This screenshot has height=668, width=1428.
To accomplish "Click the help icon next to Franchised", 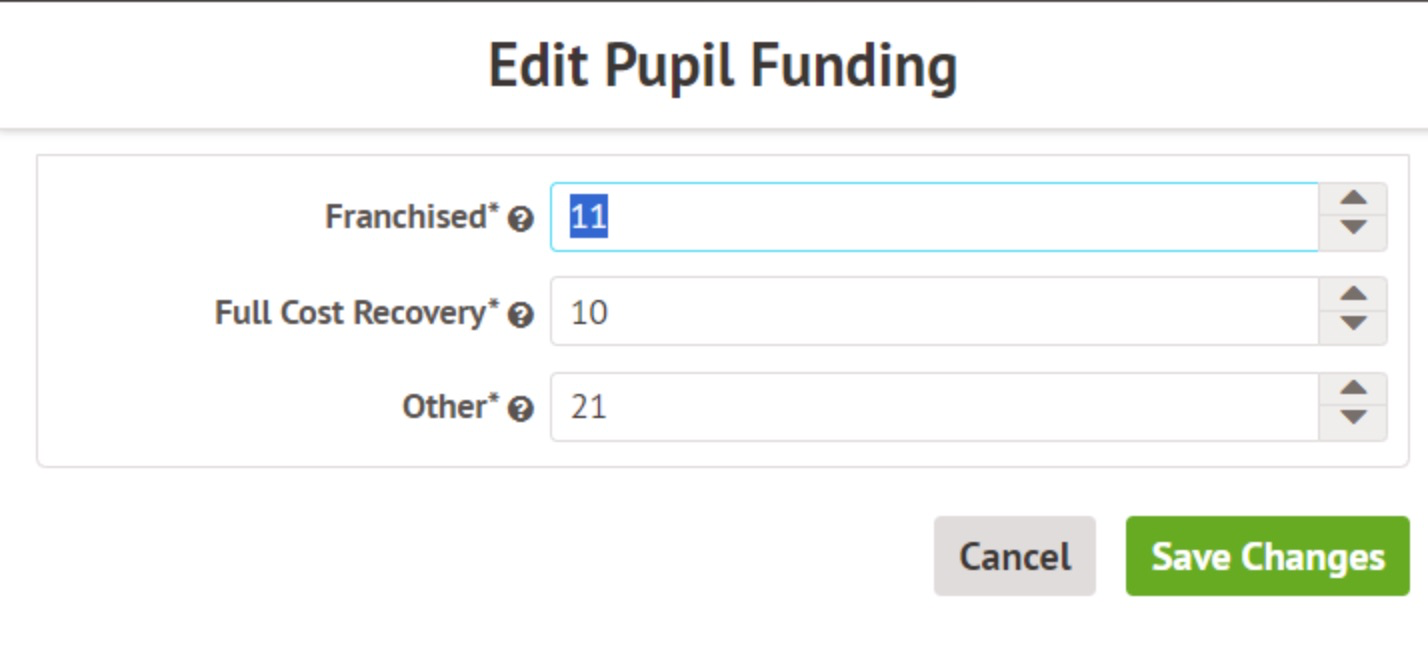I will click(520, 219).
